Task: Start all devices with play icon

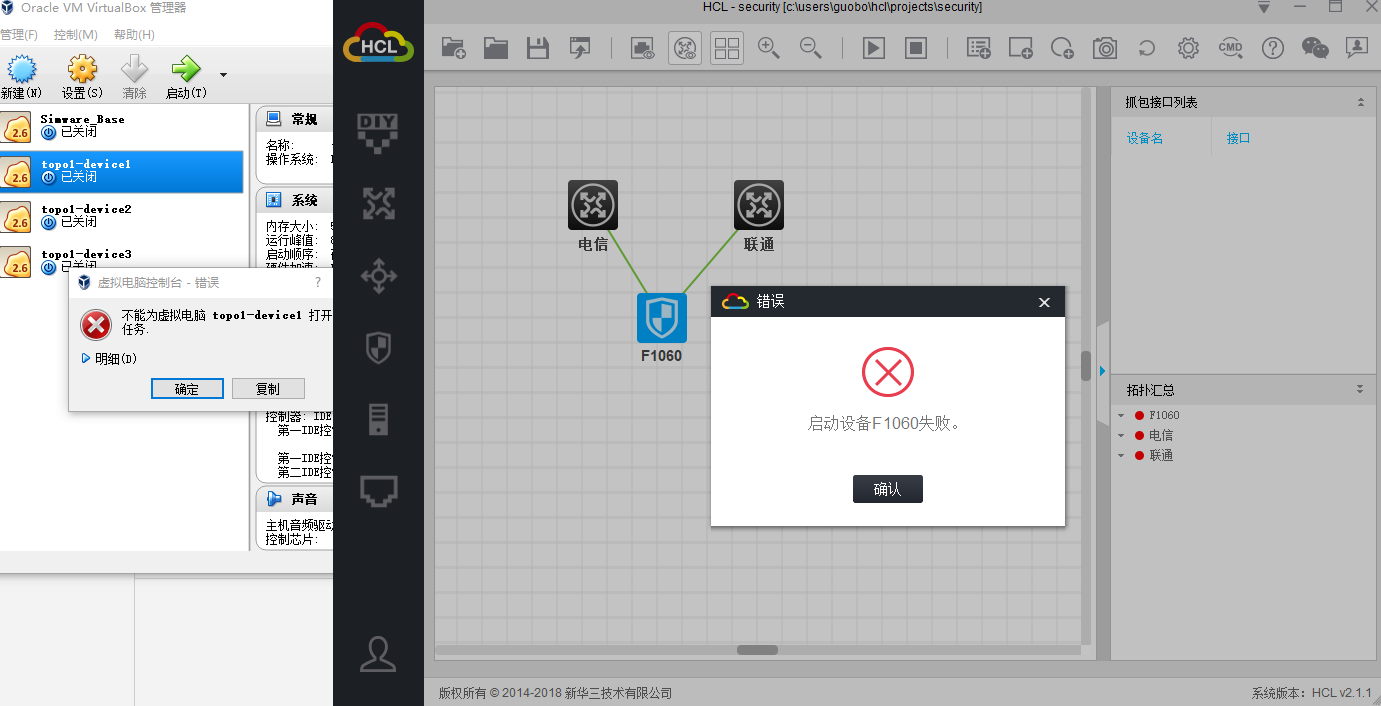Action: [874, 47]
